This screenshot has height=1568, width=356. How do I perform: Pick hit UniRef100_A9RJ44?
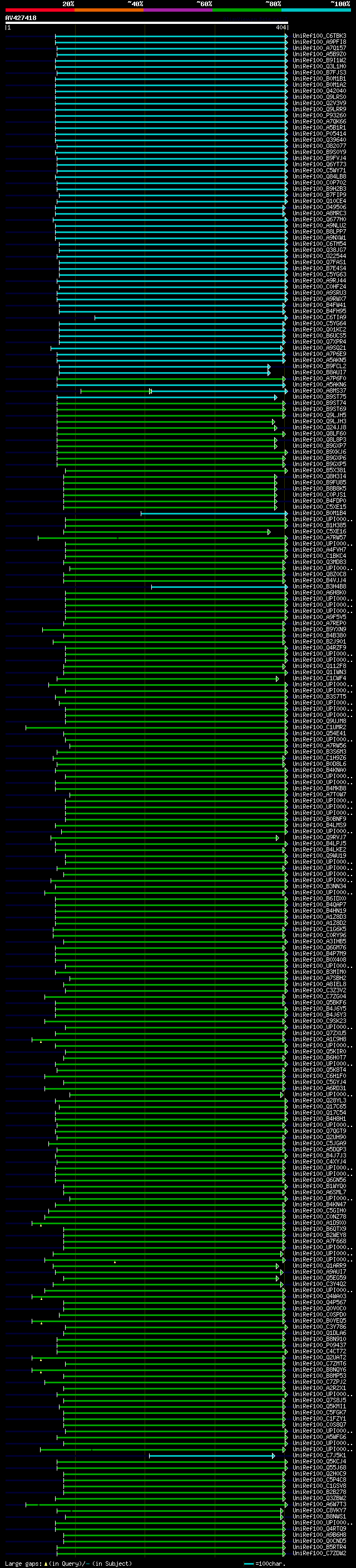tap(319, 280)
